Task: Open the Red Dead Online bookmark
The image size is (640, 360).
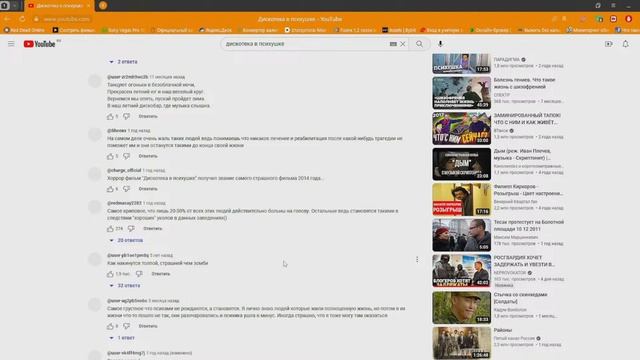Action: tap(24, 30)
